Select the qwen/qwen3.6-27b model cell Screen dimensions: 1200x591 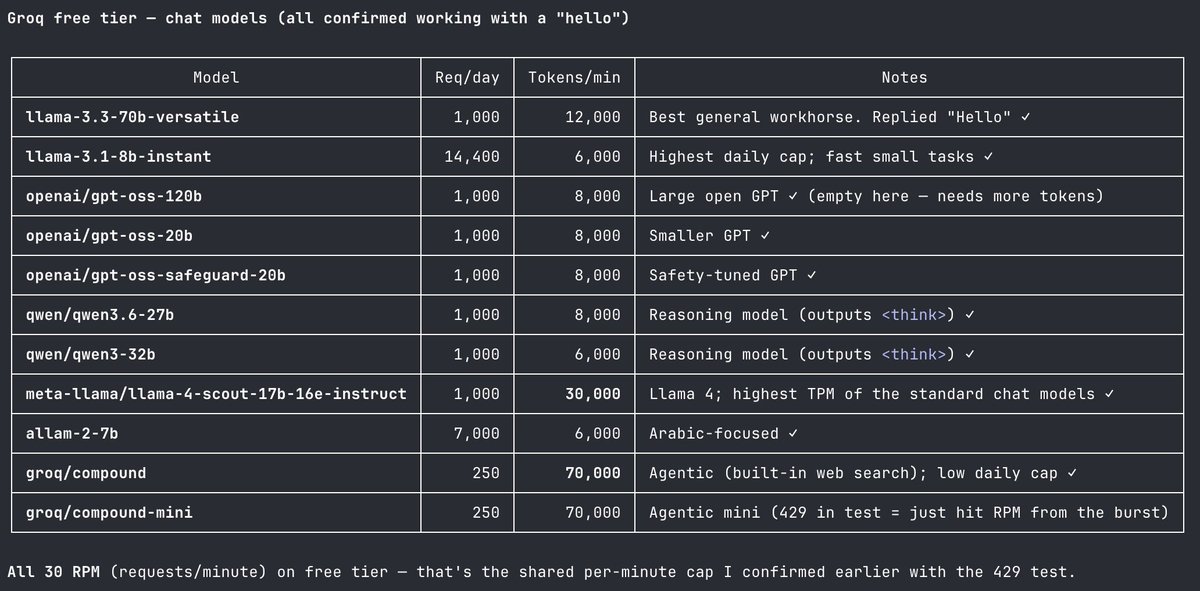coord(105,315)
